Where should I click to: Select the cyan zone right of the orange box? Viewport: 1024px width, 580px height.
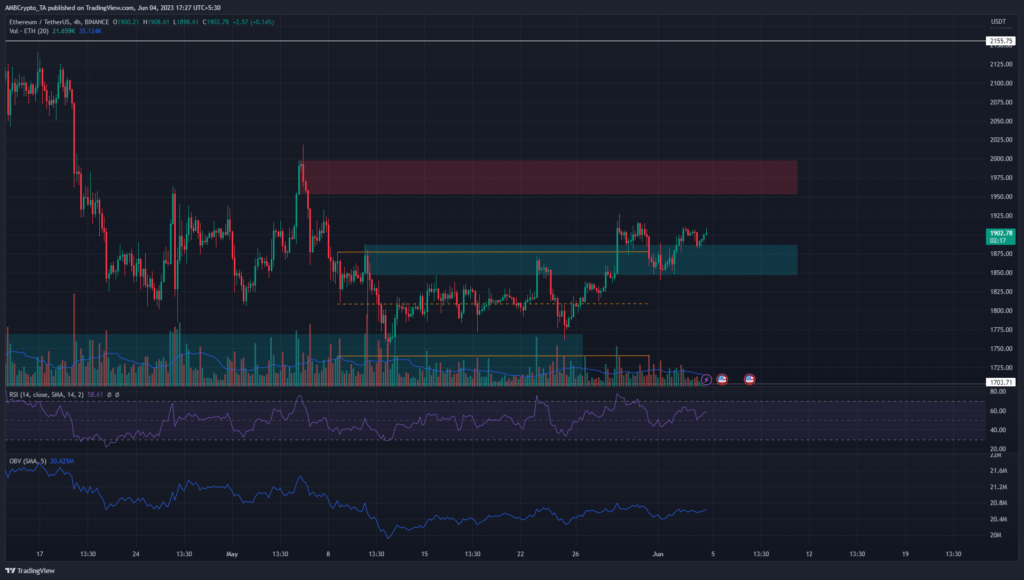click(x=720, y=260)
